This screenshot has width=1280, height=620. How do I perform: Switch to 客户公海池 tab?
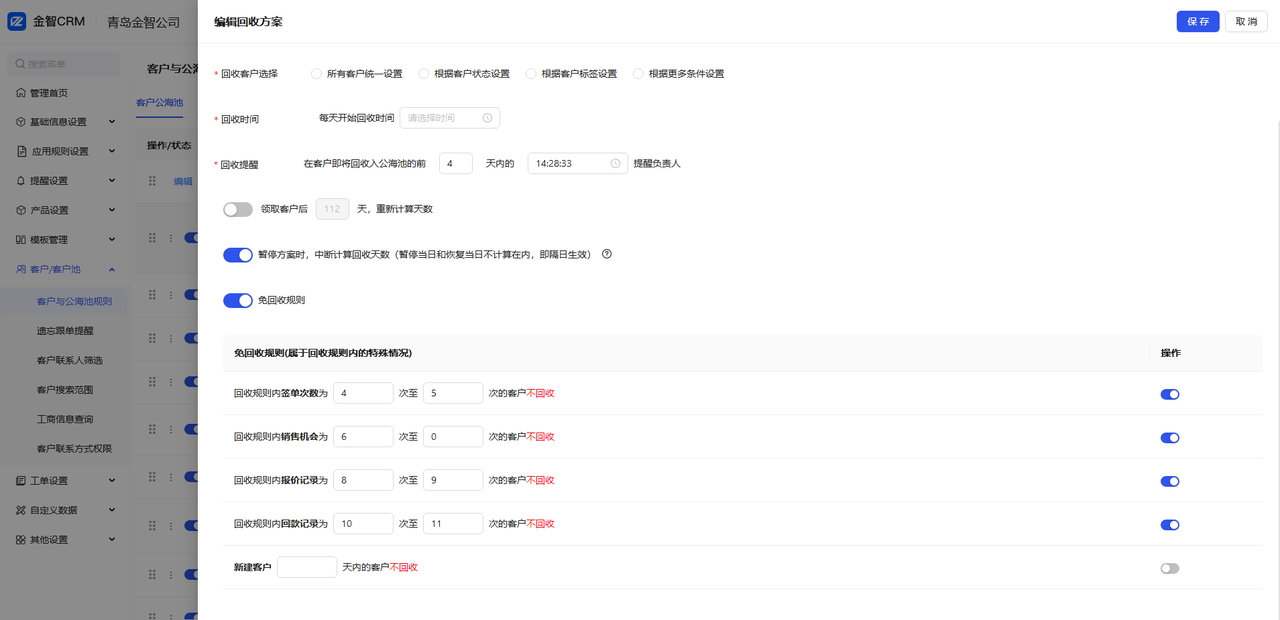160,103
